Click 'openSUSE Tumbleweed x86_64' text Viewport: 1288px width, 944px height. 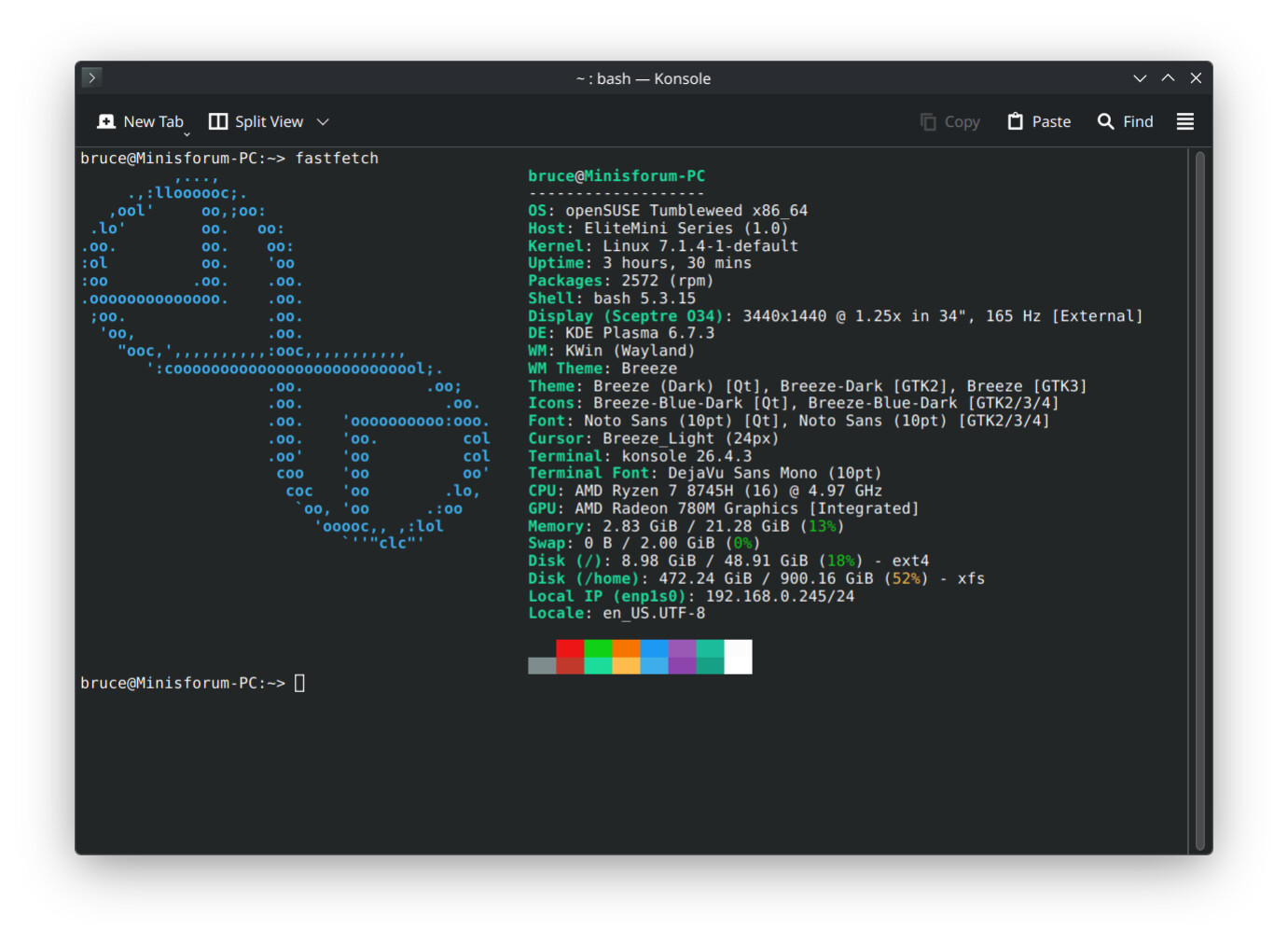pyautogui.click(x=686, y=211)
